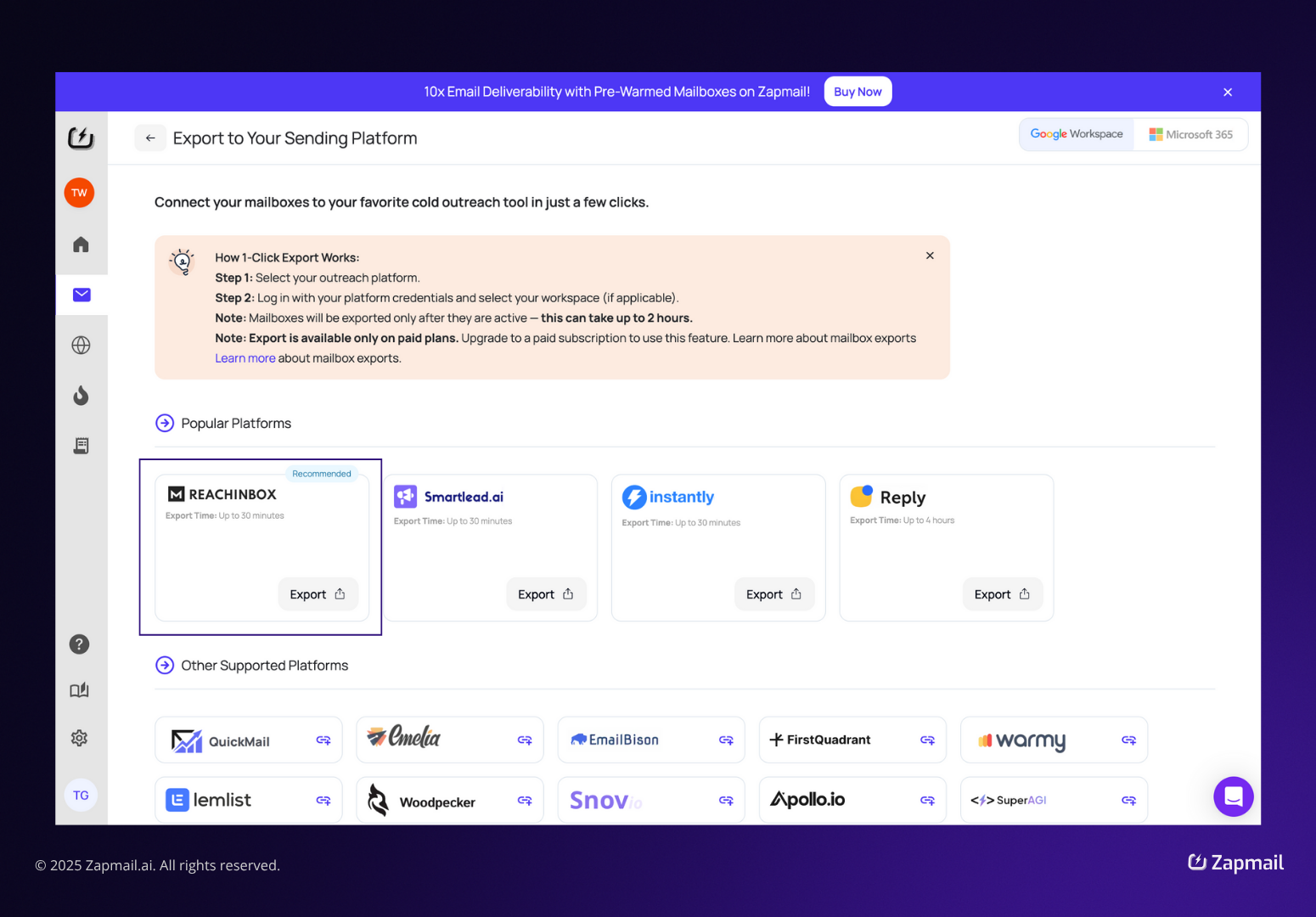The height and width of the screenshot is (917, 1316).
Task: Click the Omelia connect link icon
Action: 525,740
